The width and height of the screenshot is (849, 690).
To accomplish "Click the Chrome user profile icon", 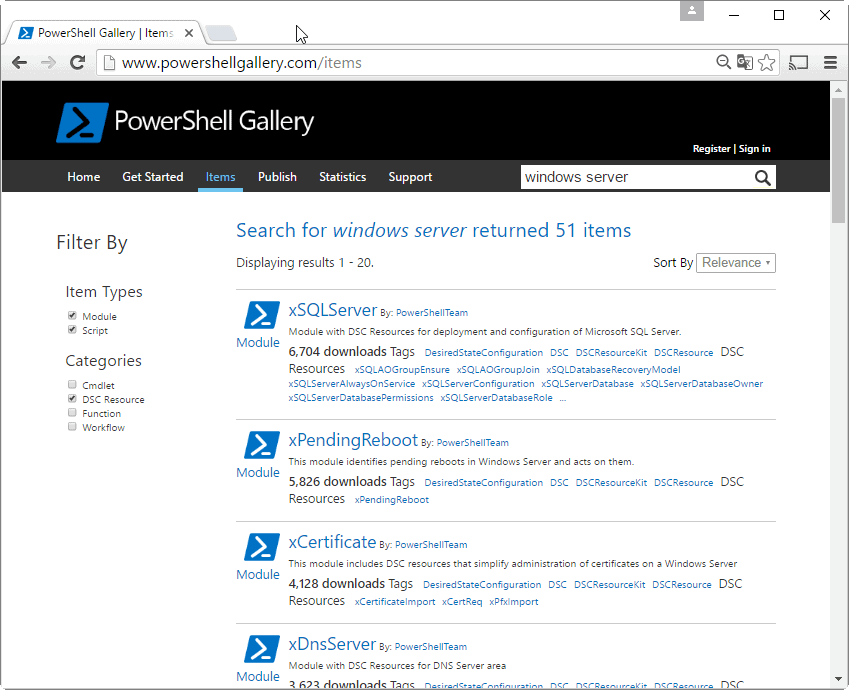I will pos(691,11).
